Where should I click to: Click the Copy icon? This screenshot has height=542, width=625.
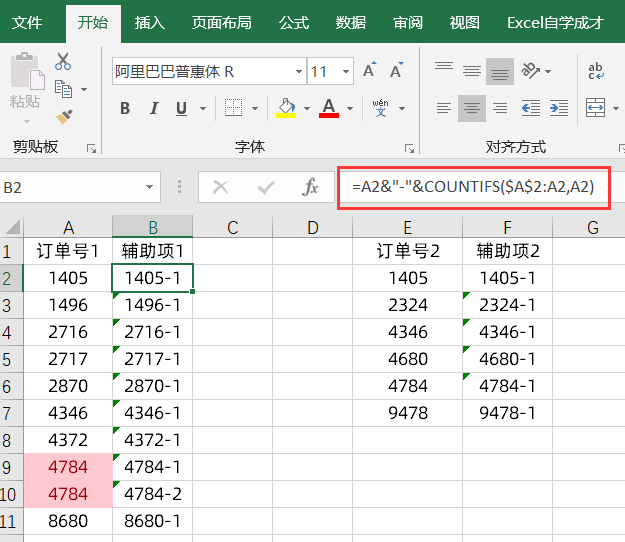point(63,89)
